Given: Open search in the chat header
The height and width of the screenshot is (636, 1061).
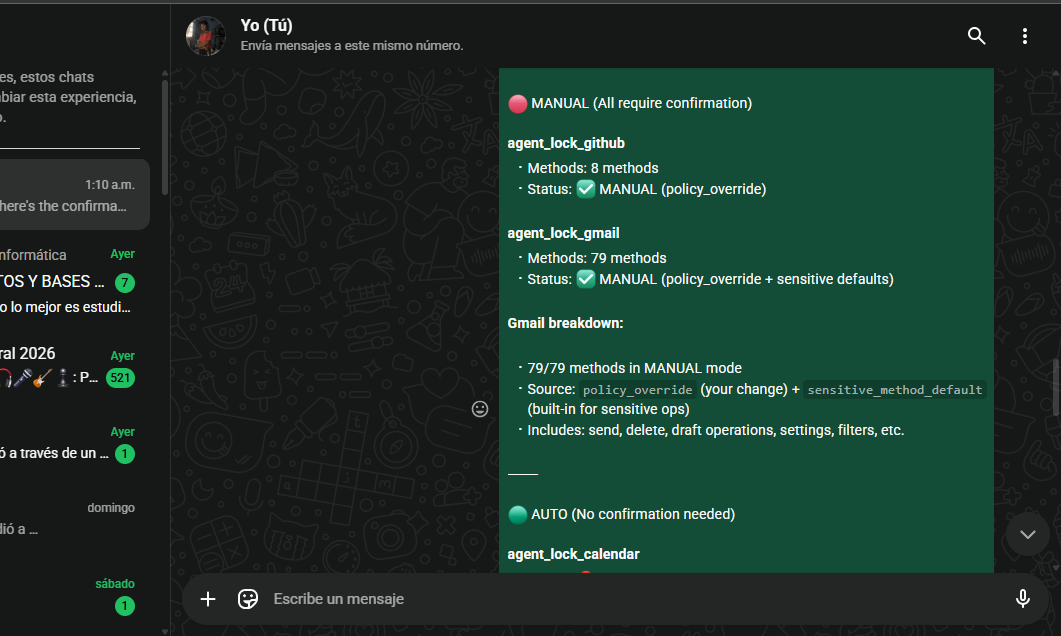Looking at the screenshot, I should pos(976,36).
